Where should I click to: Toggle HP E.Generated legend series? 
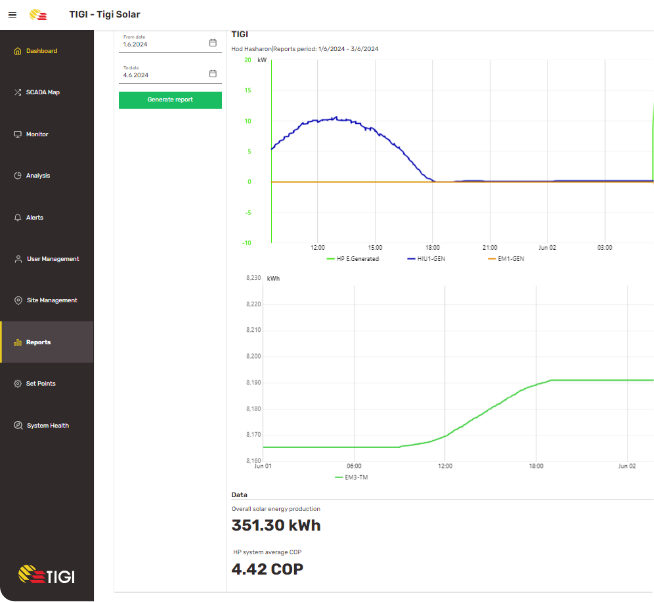[x=353, y=259]
